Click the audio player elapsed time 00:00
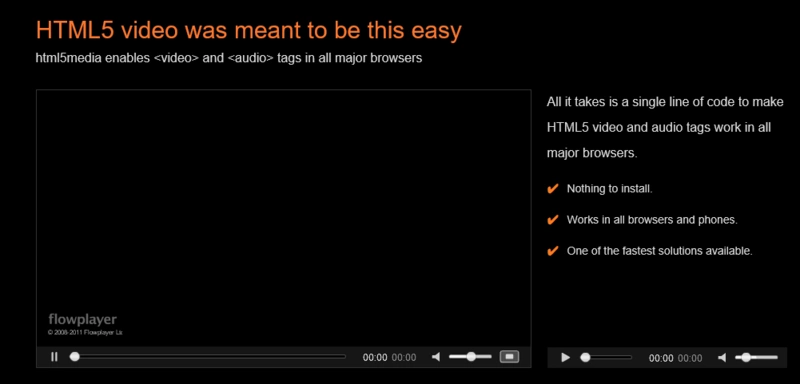Viewport: 800px width, 384px height. point(661,359)
